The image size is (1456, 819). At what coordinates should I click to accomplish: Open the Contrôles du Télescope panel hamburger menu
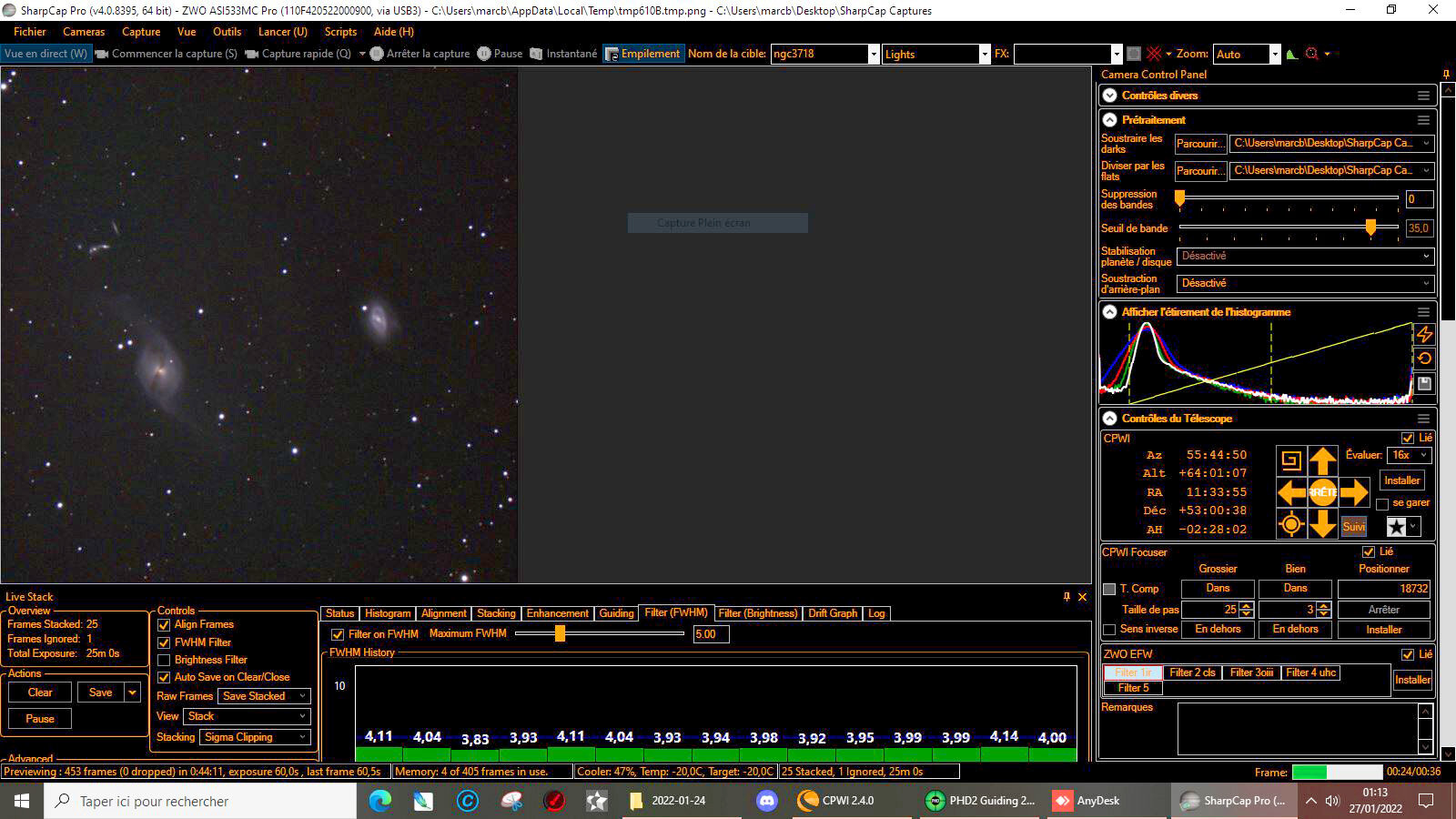(x=1423, y=419)
